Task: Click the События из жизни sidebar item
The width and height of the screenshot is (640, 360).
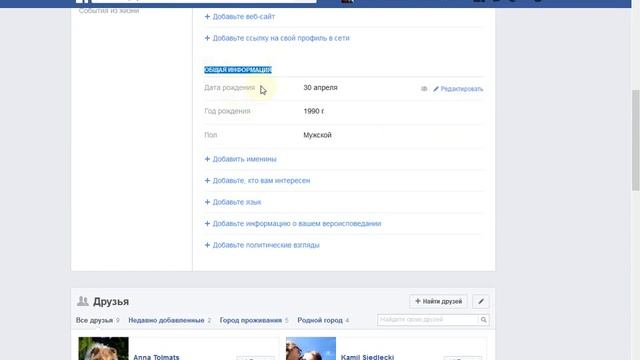Action: pos(109,11)
